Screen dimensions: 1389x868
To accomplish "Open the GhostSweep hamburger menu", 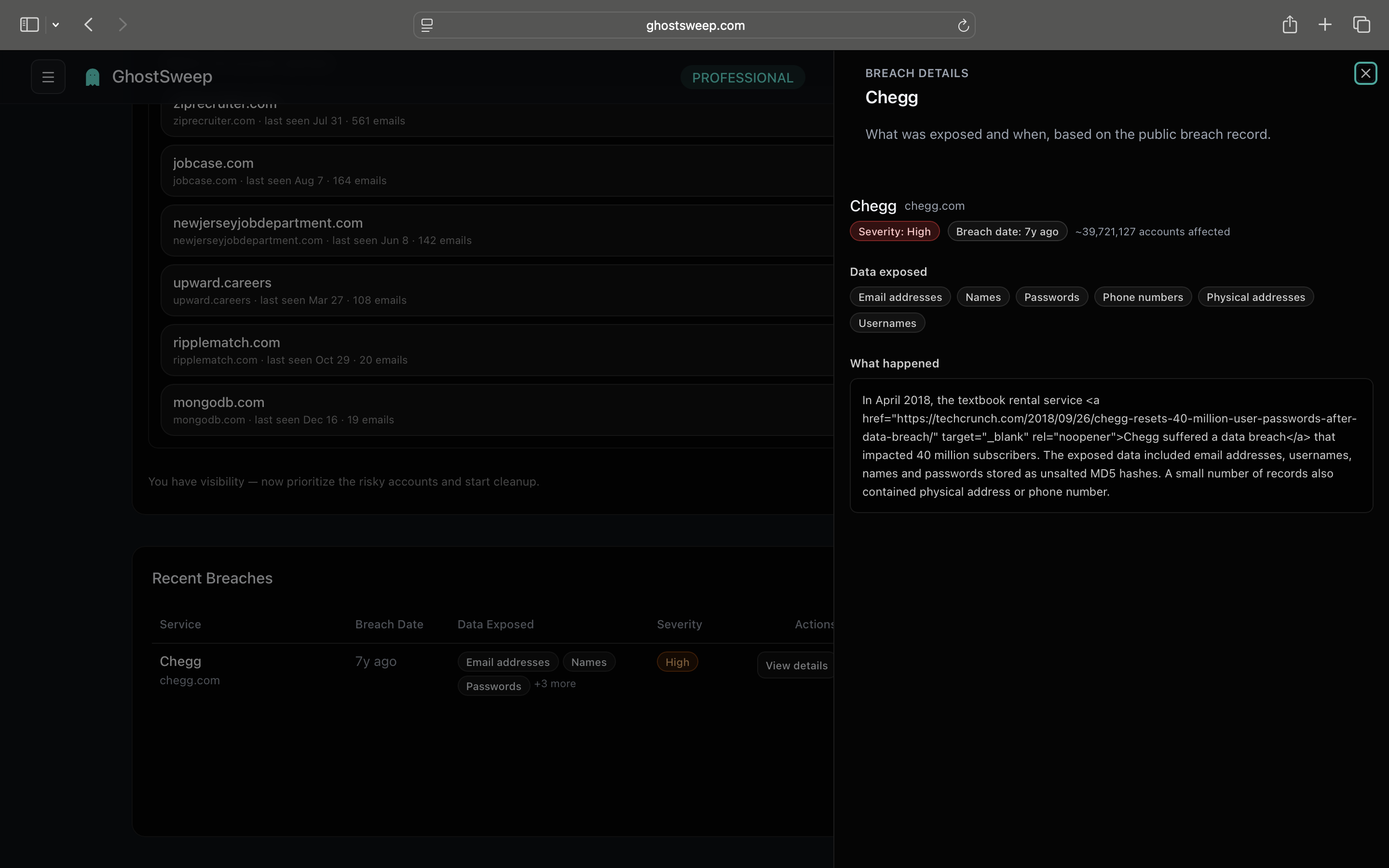I will click(48, 77).
